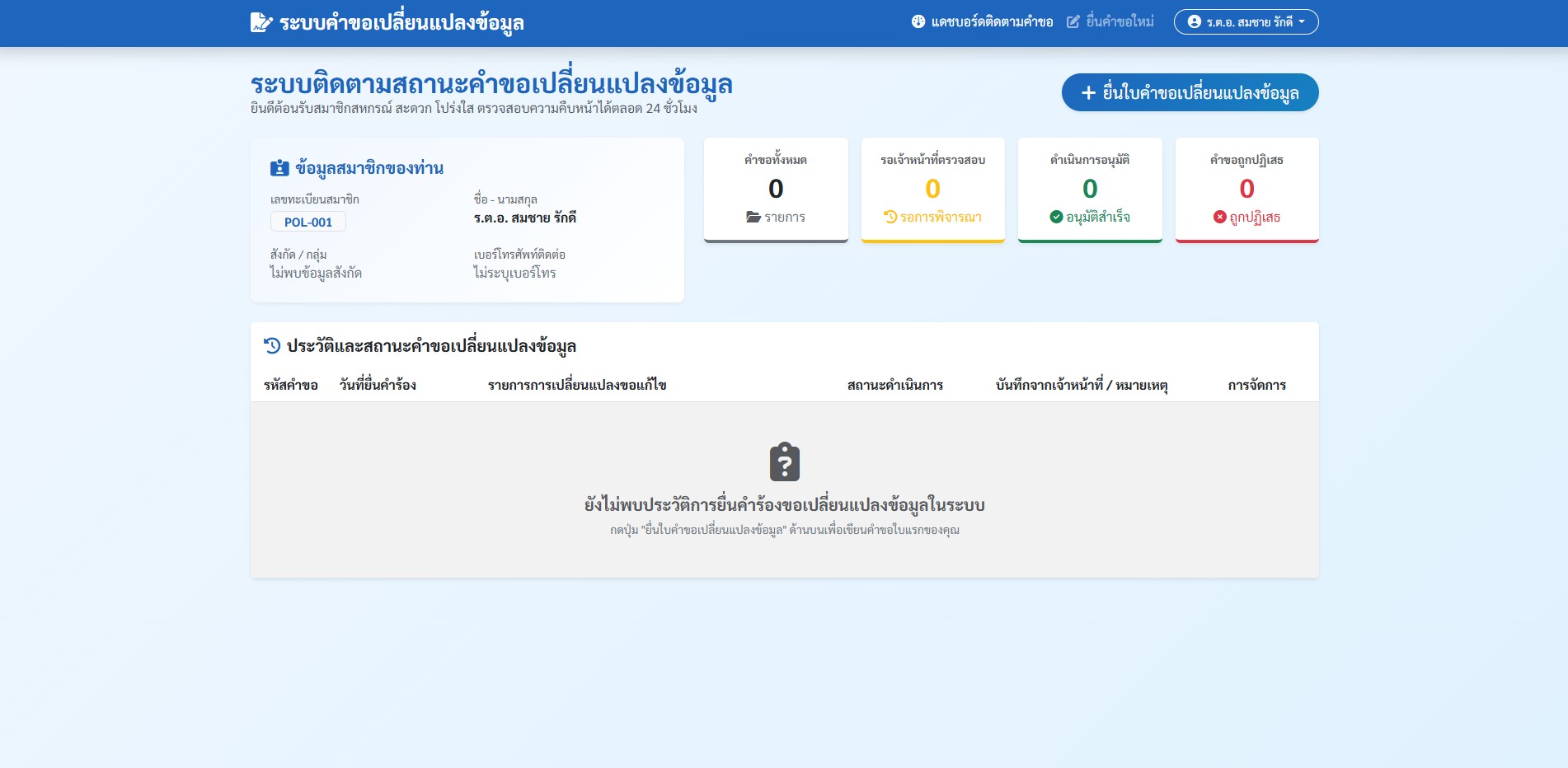The image size is (1568, 768).
Task: Click the สถานะดำเนินการ column header
Action: coord(895,385)
